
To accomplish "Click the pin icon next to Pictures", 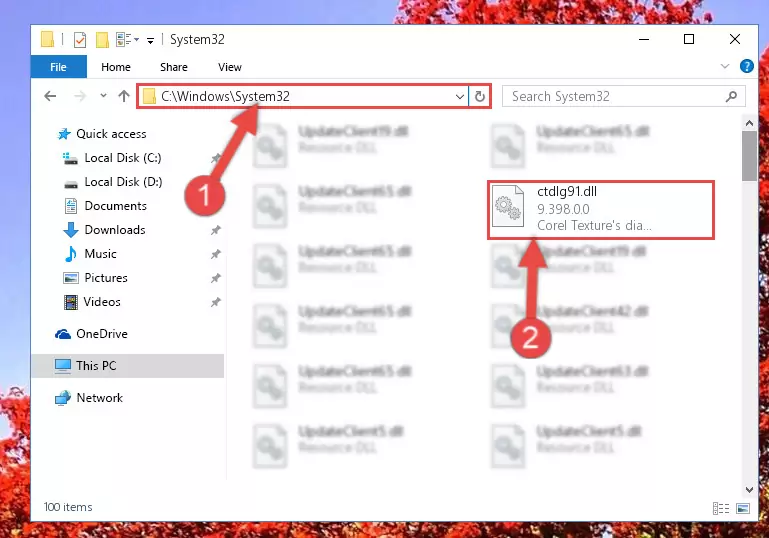I will point(215,278).
